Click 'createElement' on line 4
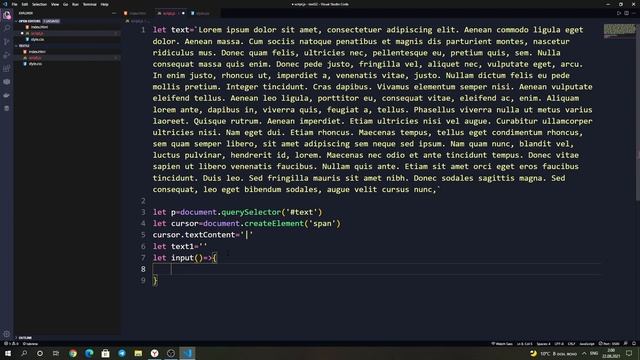The height and width of the screenshot is (360, 640). pyautogui.click(x=274, y=223)
